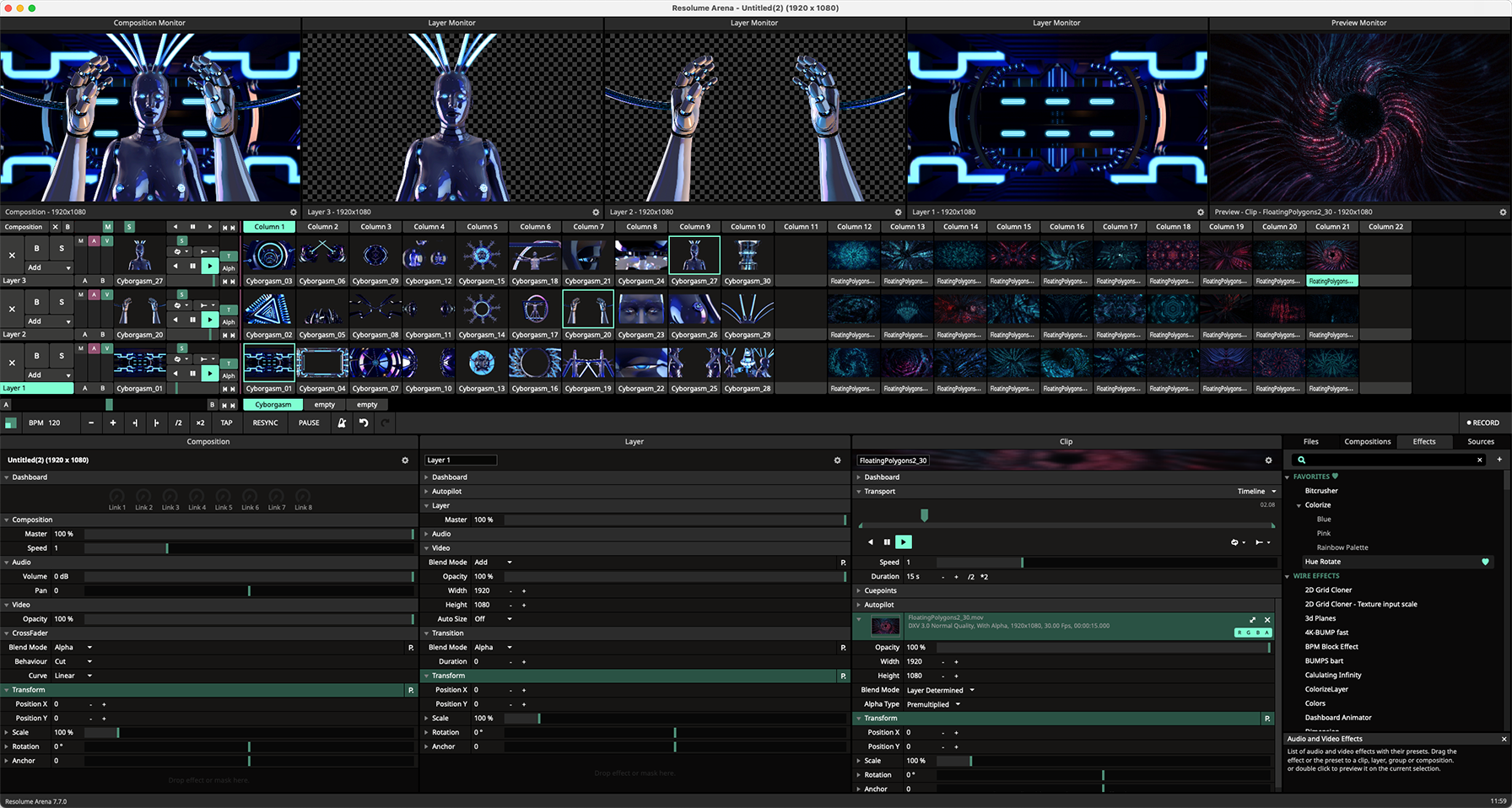The height and width of the screenshot is (808, 1512).
Task: Click the undo arrow in the tempo bar
Action: point(364,423)
